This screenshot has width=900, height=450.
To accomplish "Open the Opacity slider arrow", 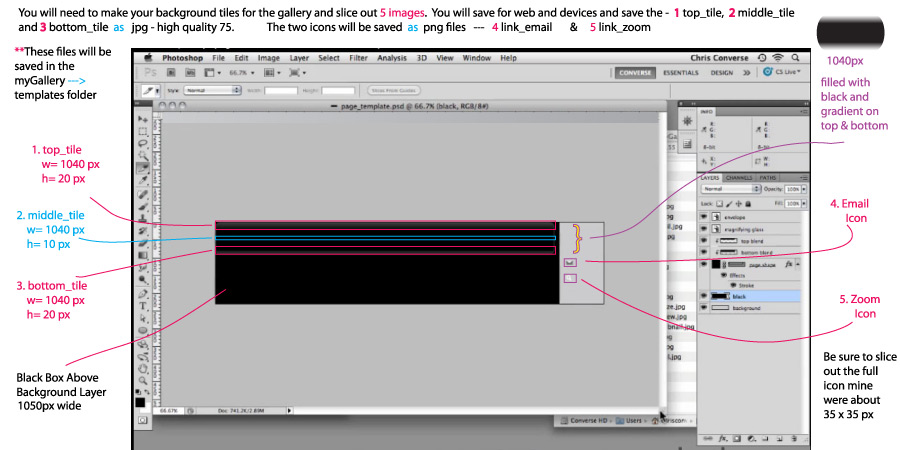I will [x=803, y=189].
